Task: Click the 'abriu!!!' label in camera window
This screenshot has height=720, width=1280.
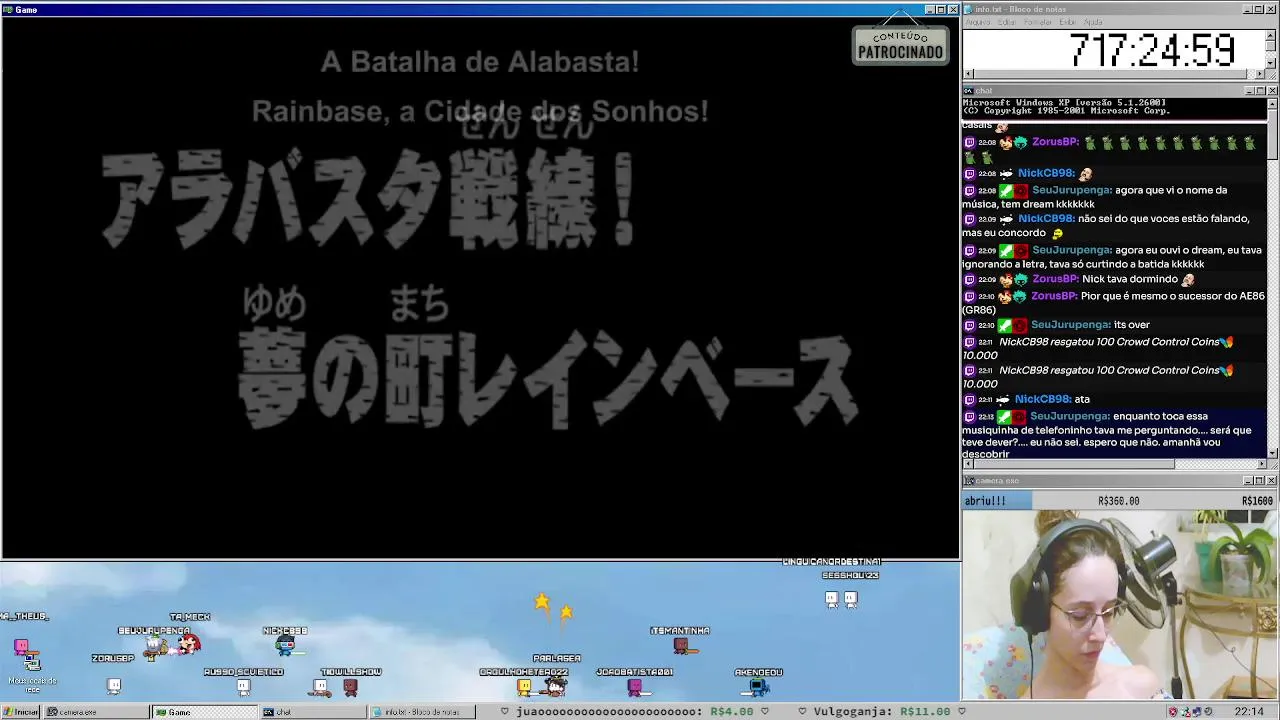Action: point(986,501)
